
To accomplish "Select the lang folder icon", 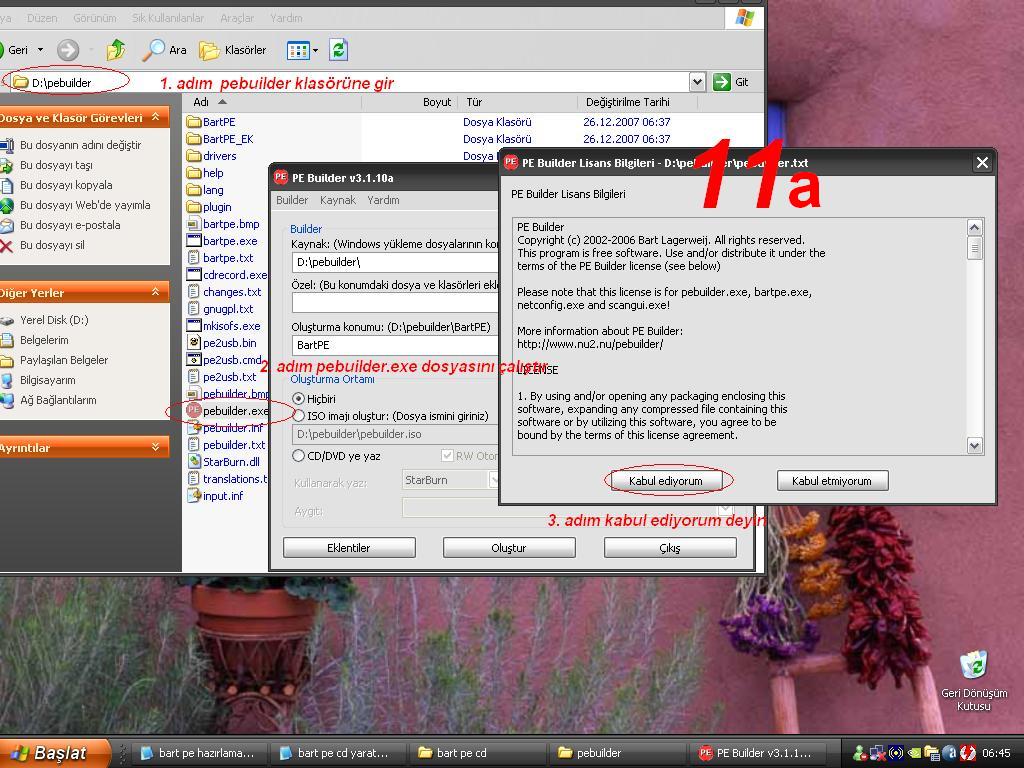I will [x=194, y=189].
